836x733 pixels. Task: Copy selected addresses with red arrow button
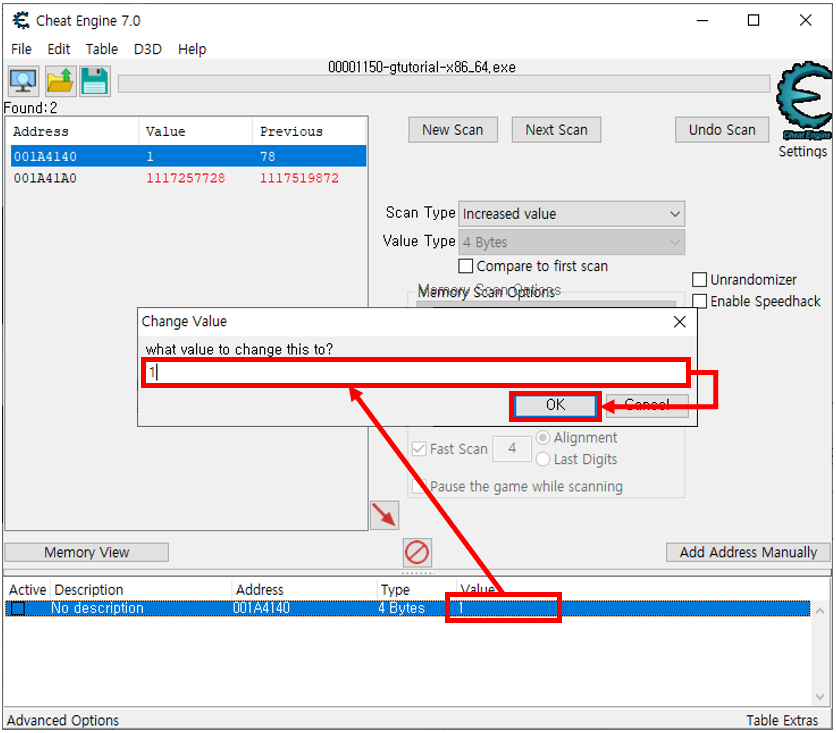tap(384, 515)
